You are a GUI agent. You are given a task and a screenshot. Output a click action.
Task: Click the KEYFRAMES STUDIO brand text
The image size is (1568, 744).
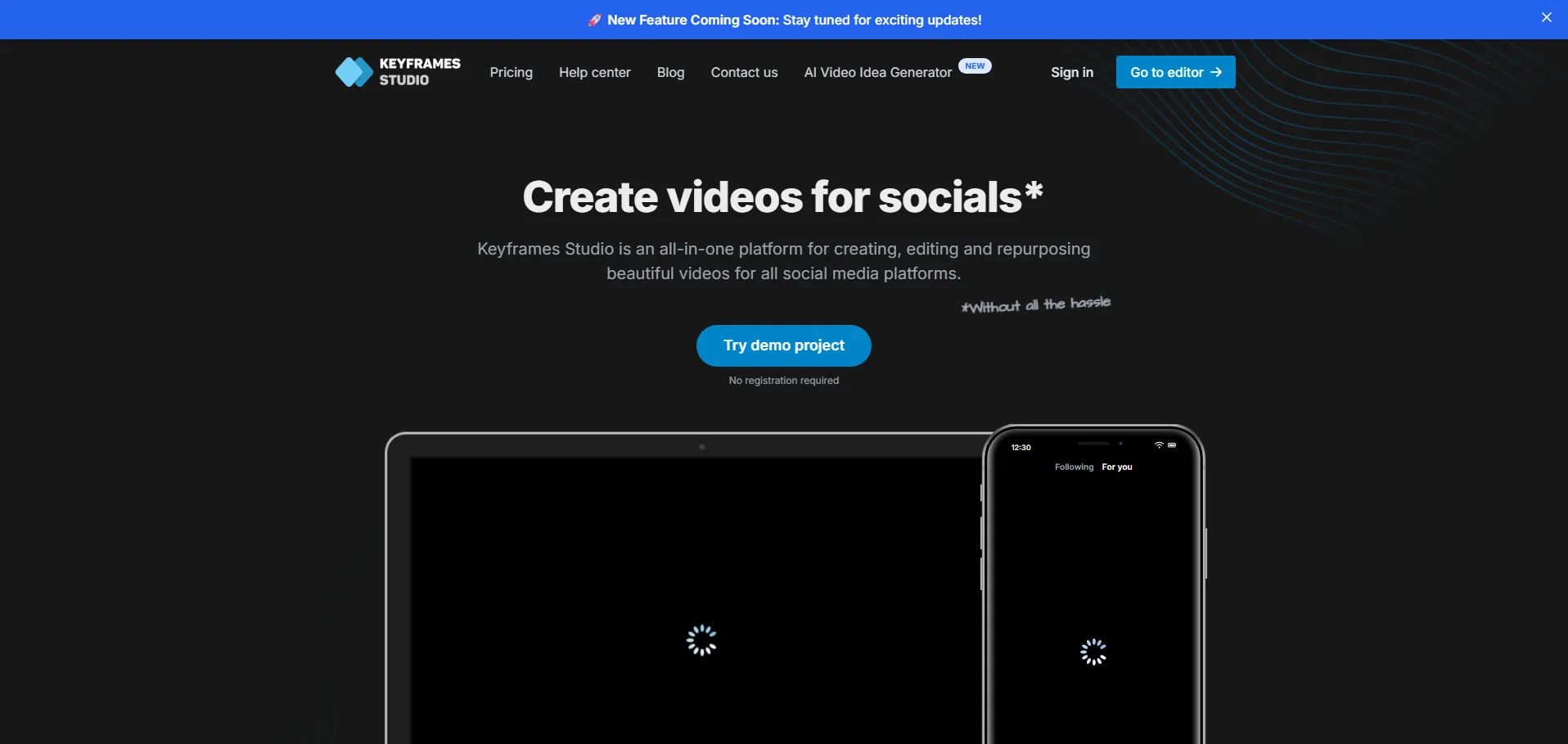pos(419,72)
